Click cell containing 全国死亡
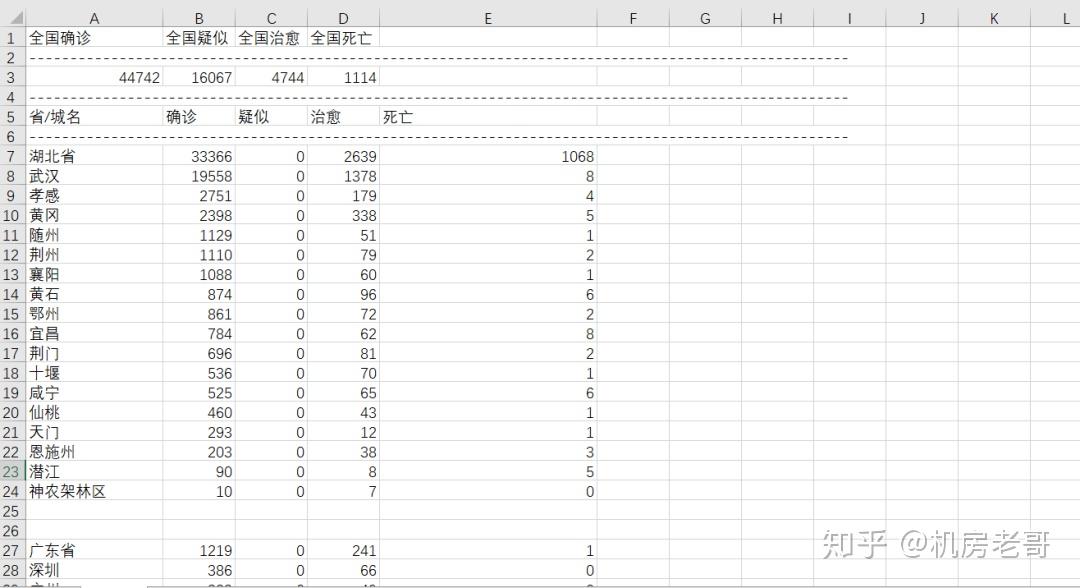1080x588 pixels. pos(343,38)
